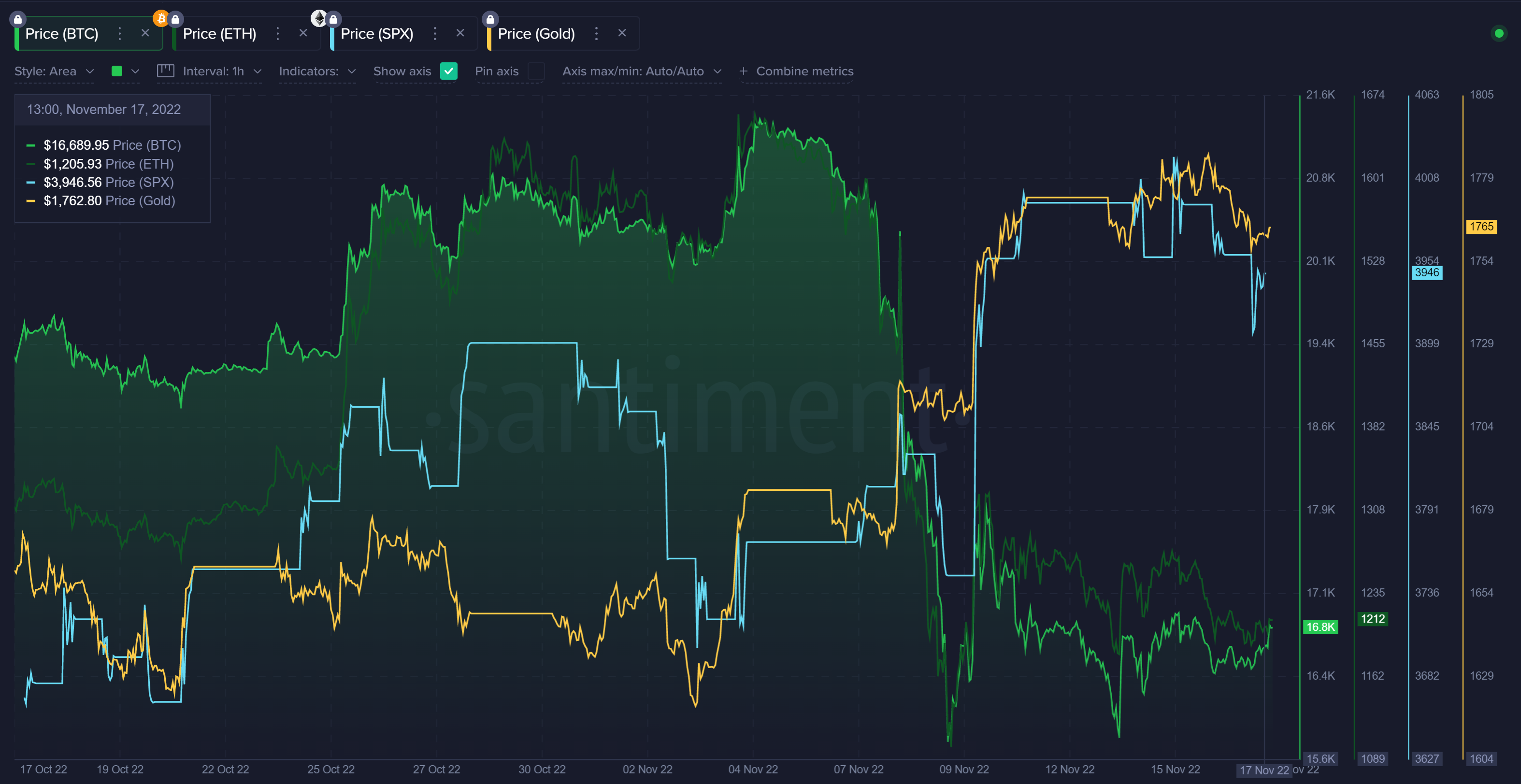Select the Price (SPX) metric tab
Screen dimensions: 1521x784
tap(377, 34)
